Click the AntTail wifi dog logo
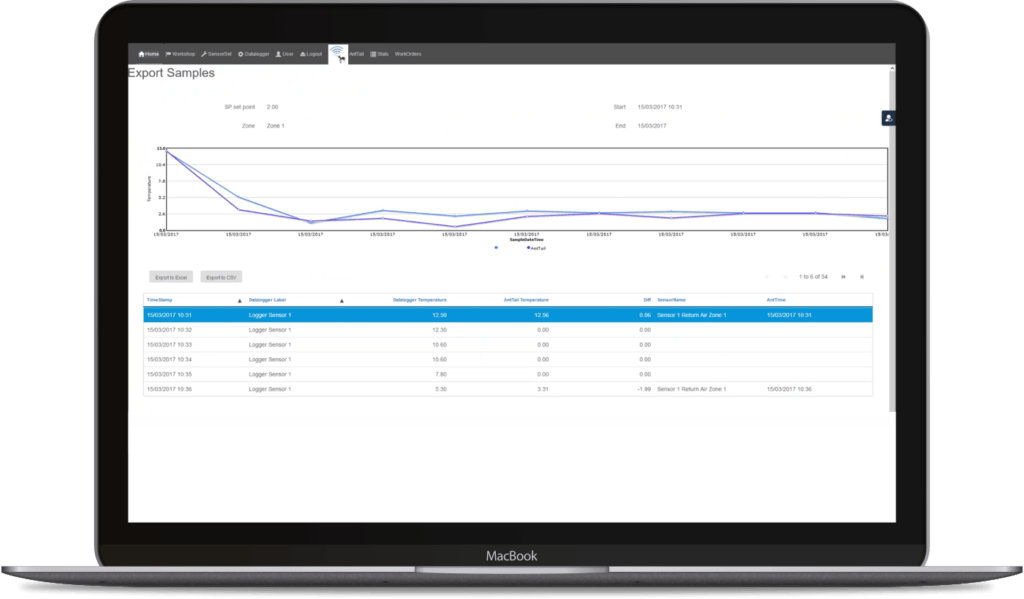The height and width of the screenshot is (599, 1024). coord(338,54)
